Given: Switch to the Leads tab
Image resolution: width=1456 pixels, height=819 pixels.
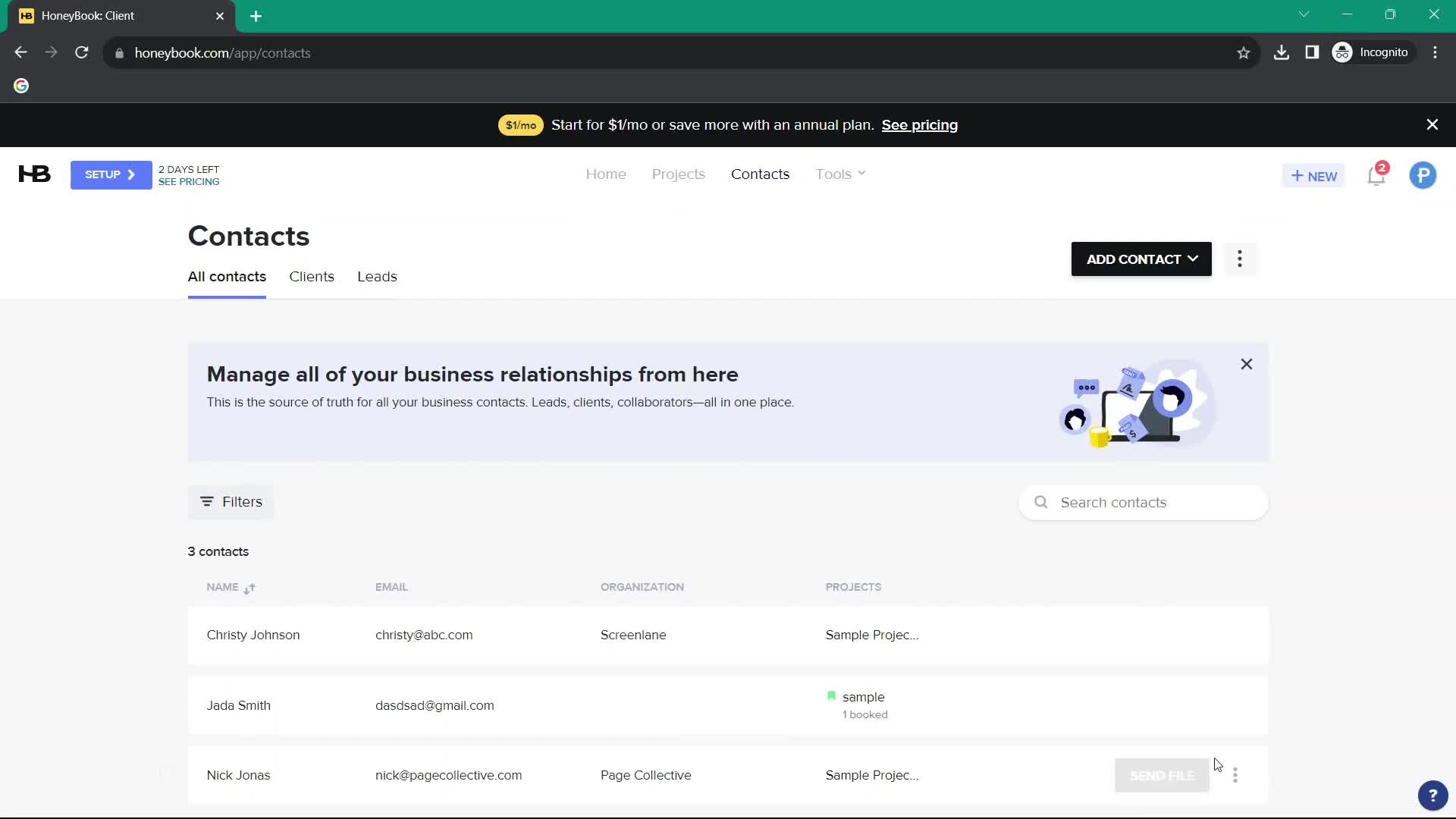Looking at the screenshot, I should 376,277.
